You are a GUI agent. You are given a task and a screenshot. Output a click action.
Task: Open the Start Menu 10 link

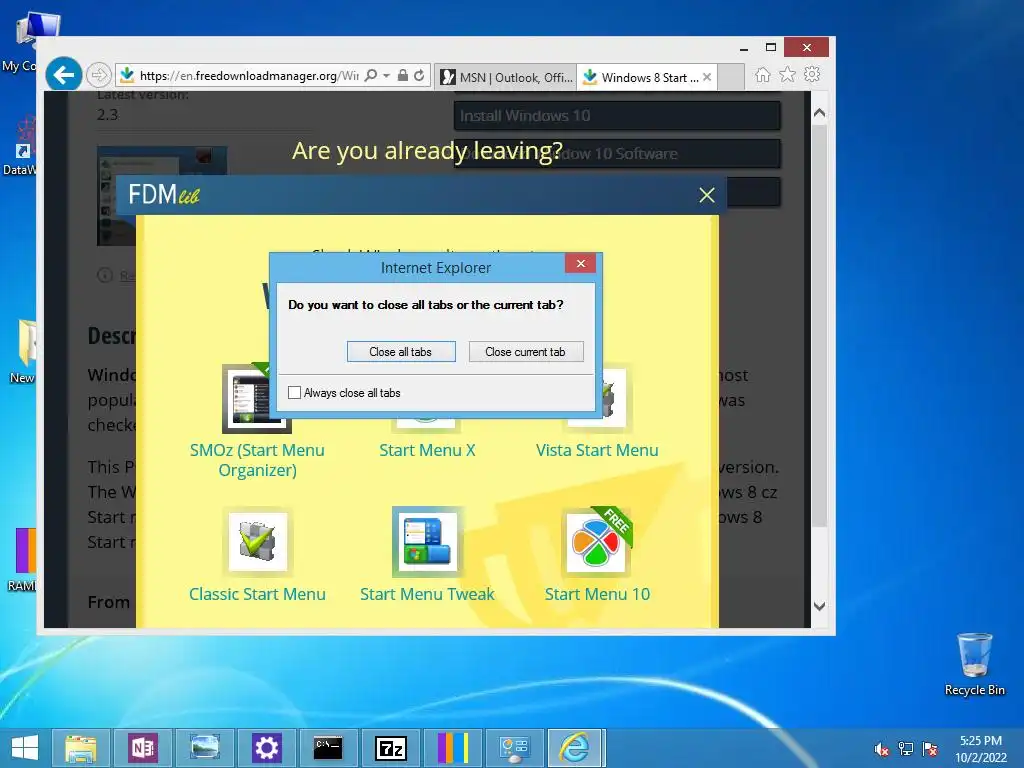(597, 594)
